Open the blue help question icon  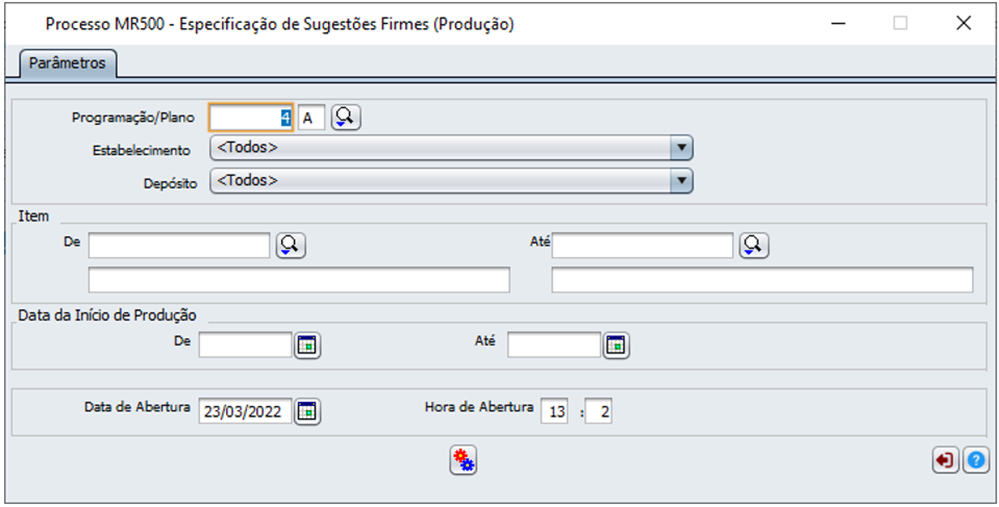coord(976,460)
